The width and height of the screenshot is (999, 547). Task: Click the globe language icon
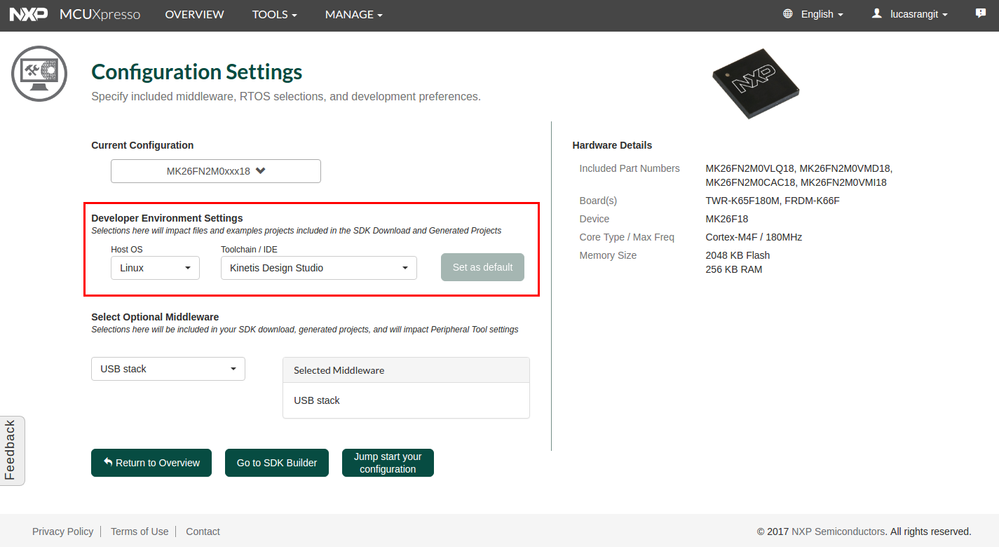(788, 13)
